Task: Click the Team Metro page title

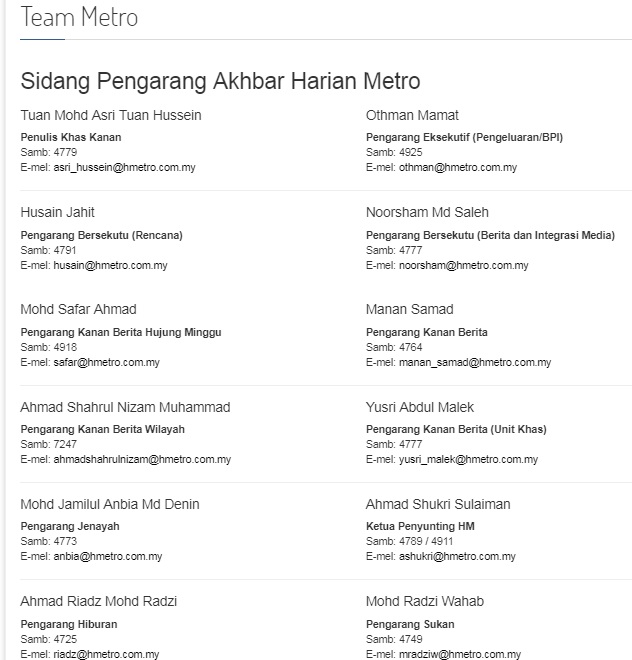Action: (79, 18)
